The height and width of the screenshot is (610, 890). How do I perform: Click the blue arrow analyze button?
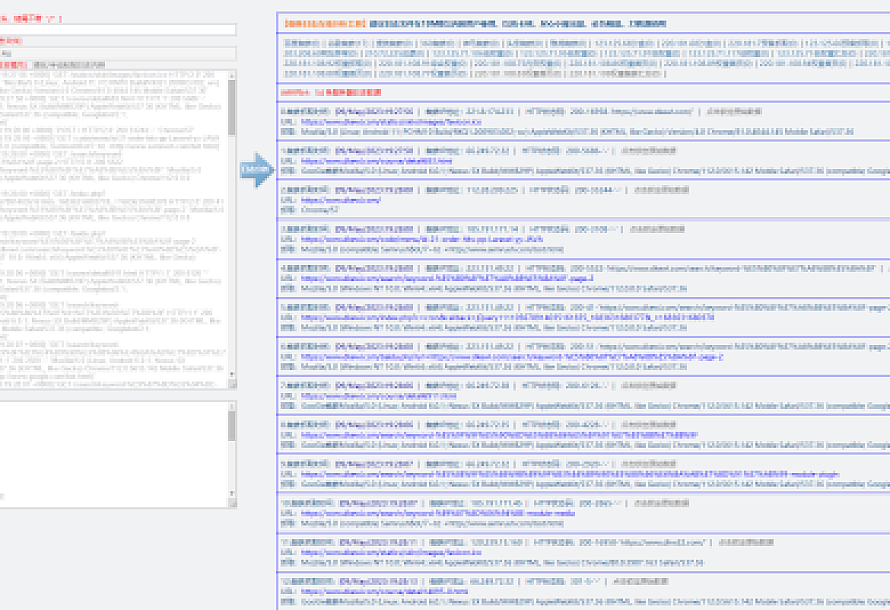point(258,170)
